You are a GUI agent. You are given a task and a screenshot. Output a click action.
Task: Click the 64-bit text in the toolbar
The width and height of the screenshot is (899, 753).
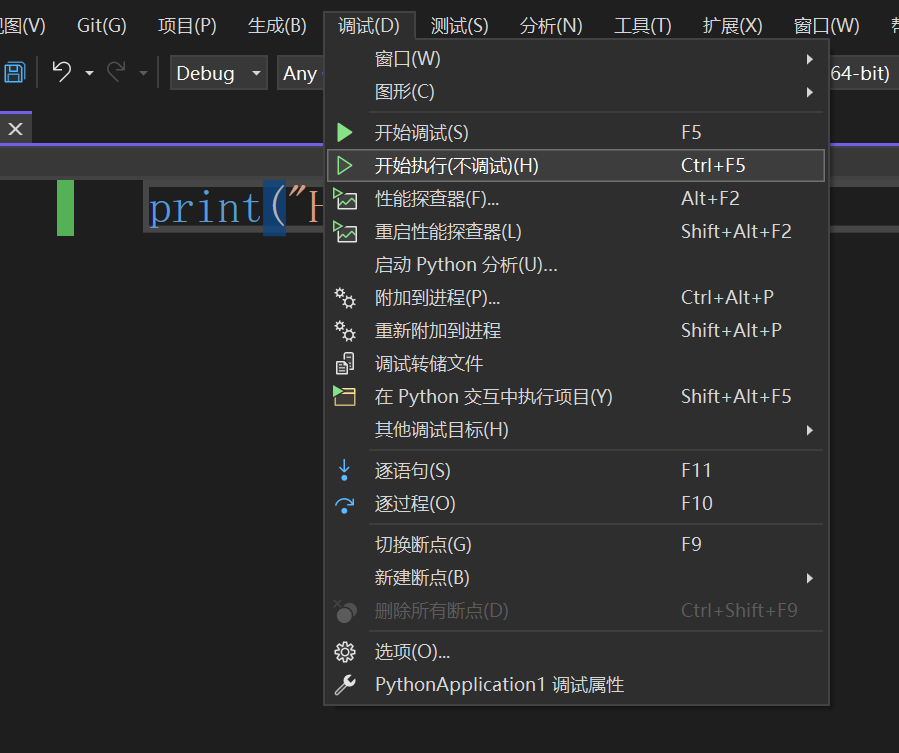coord(859,73)
